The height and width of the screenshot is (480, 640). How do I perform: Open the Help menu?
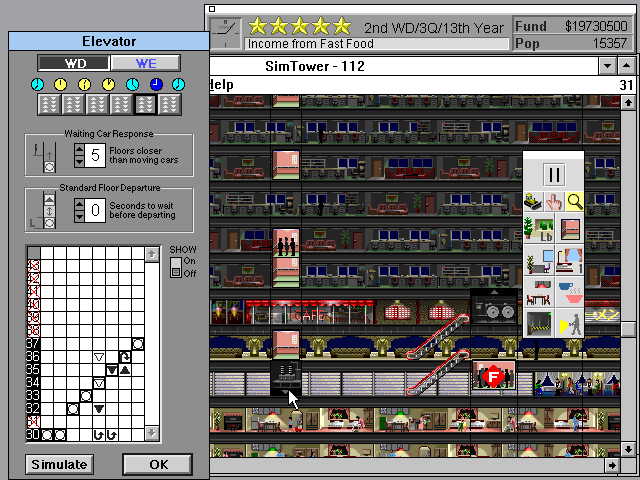[222, 85]
